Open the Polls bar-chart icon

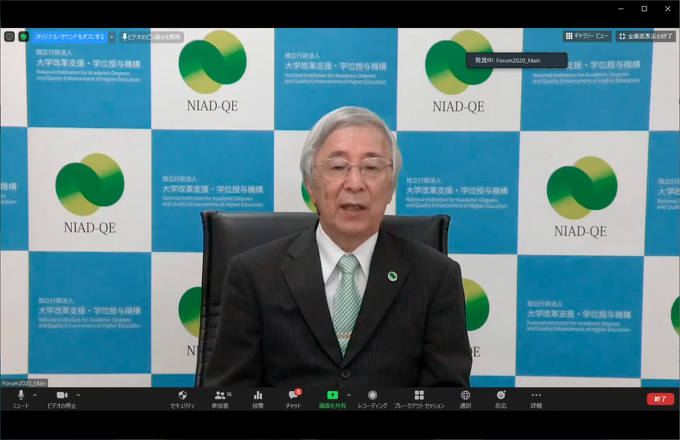(258, 397)
